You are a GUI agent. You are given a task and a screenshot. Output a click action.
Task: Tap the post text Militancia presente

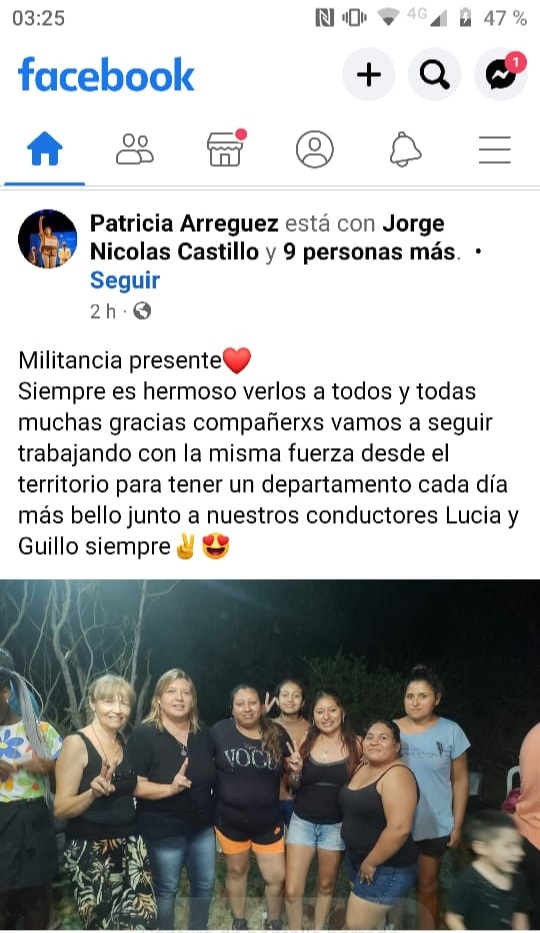tap(120, 361)
